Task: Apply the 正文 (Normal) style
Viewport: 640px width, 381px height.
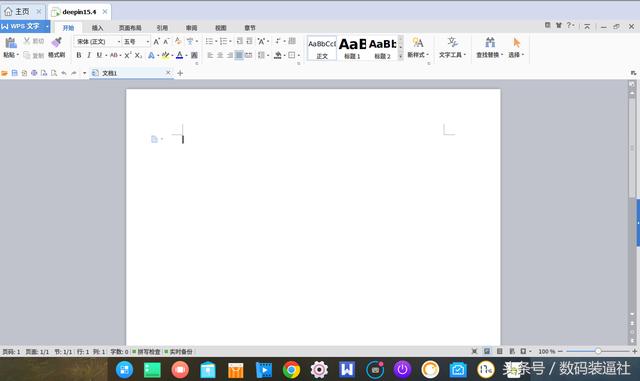Action: pos(322,48)
